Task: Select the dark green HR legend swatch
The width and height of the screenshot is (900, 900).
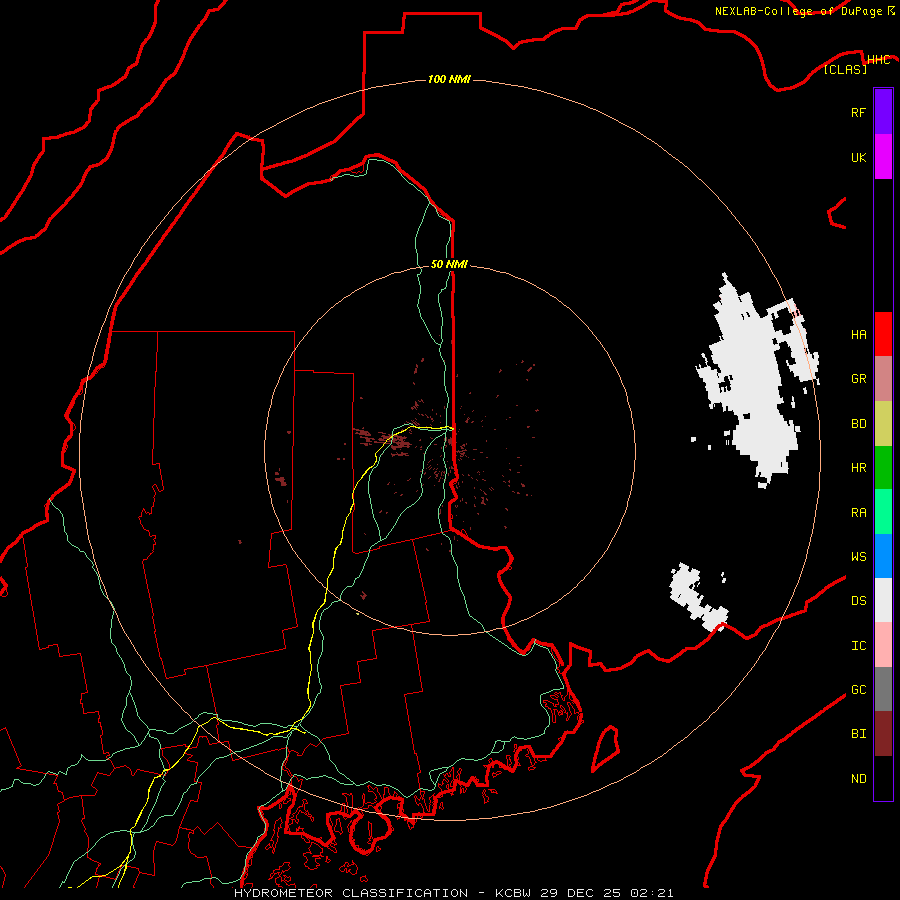Action: (x=883, y=467)
